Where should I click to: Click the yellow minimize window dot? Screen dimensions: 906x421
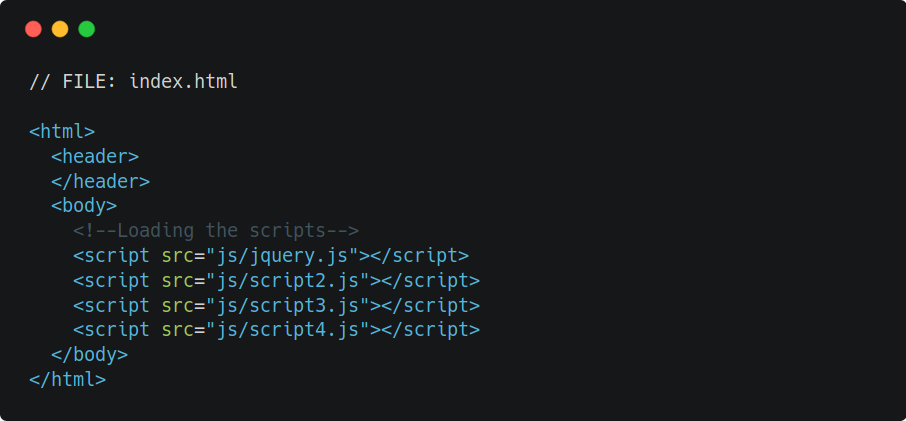[x=60, y=29]
